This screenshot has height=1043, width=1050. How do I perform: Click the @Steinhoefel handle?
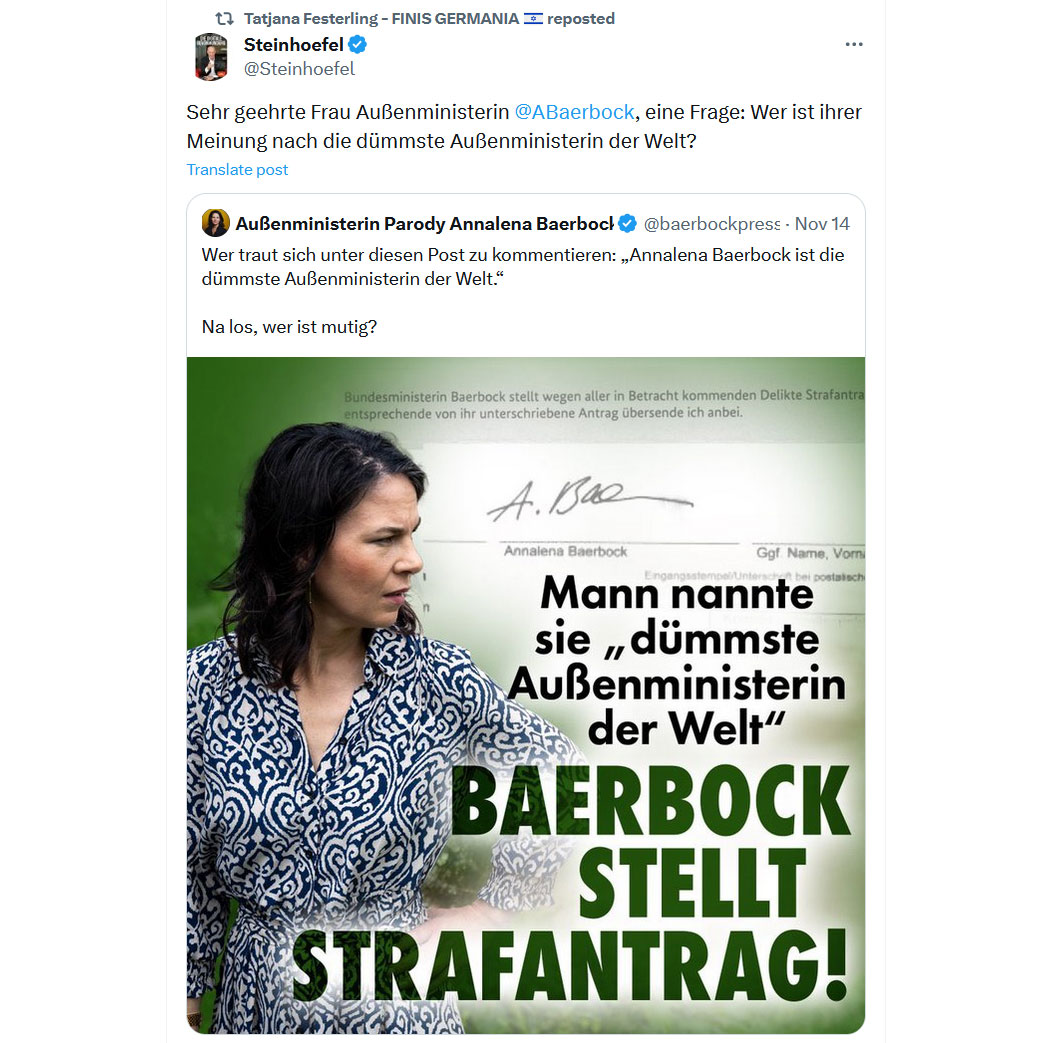point(299,69)
